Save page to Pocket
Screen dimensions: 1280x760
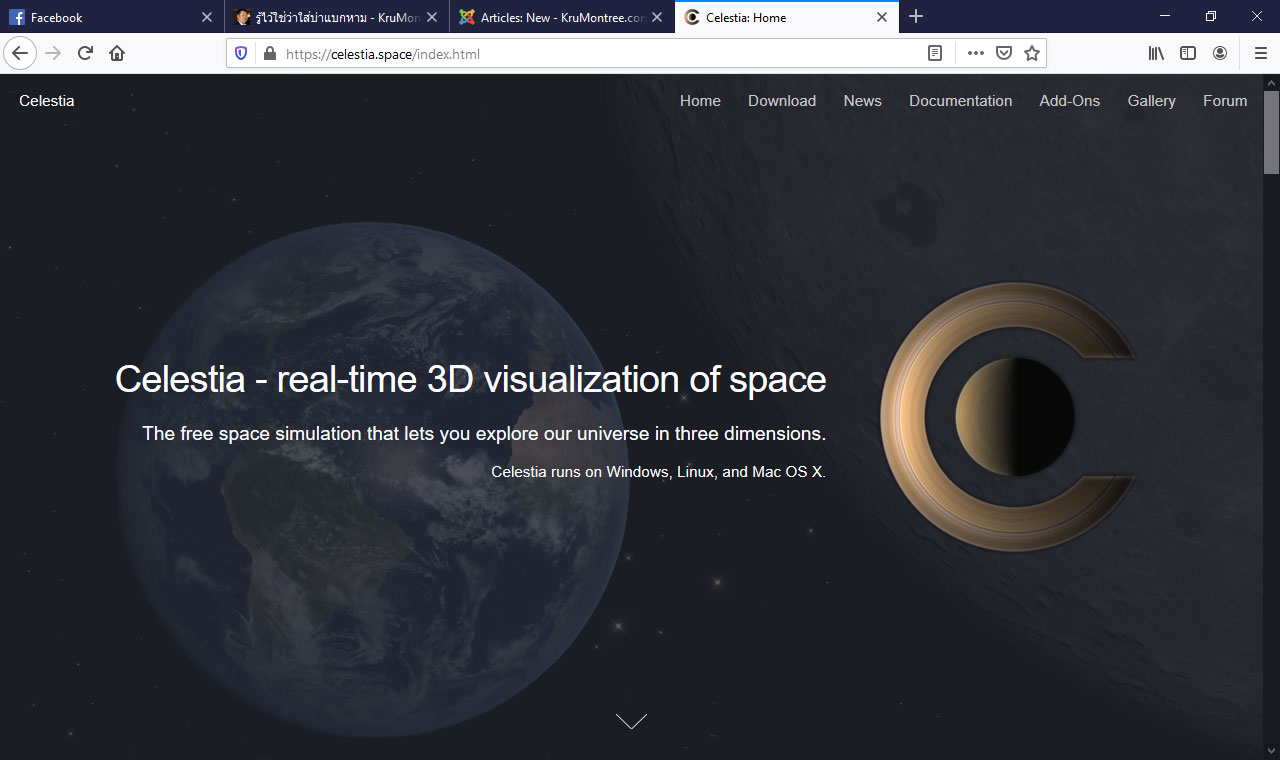[x=1004, y=54]
